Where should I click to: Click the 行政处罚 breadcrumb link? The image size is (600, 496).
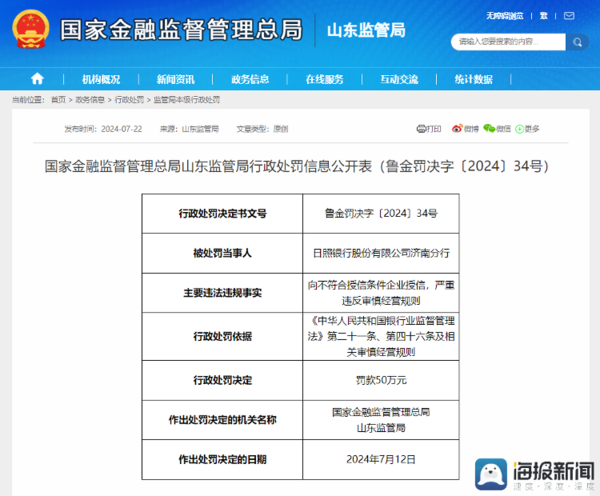point(129,100)
